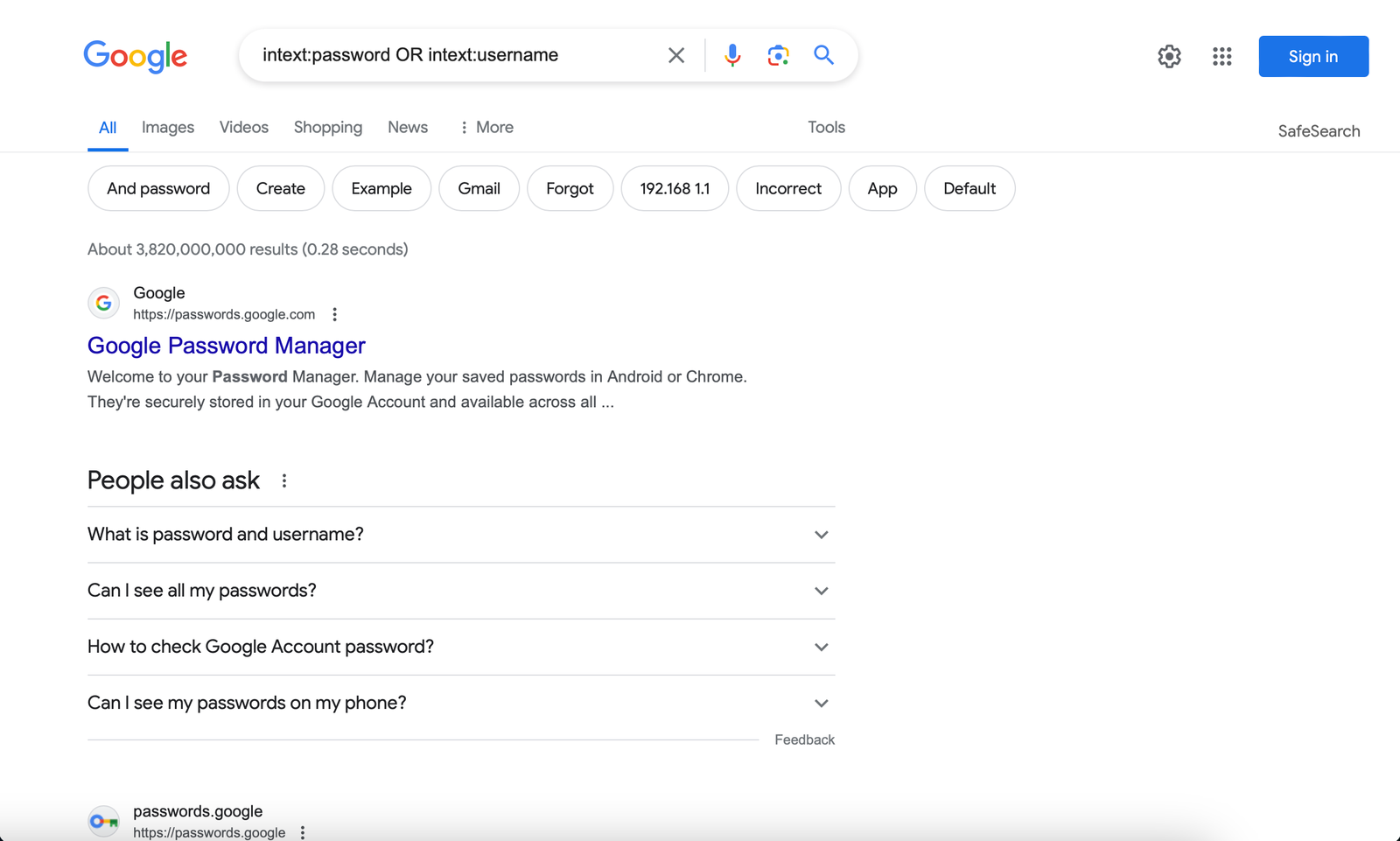The image size is (1400, 841).
Task: Open the Google apps grid
Action: [x=1221, y=56]
